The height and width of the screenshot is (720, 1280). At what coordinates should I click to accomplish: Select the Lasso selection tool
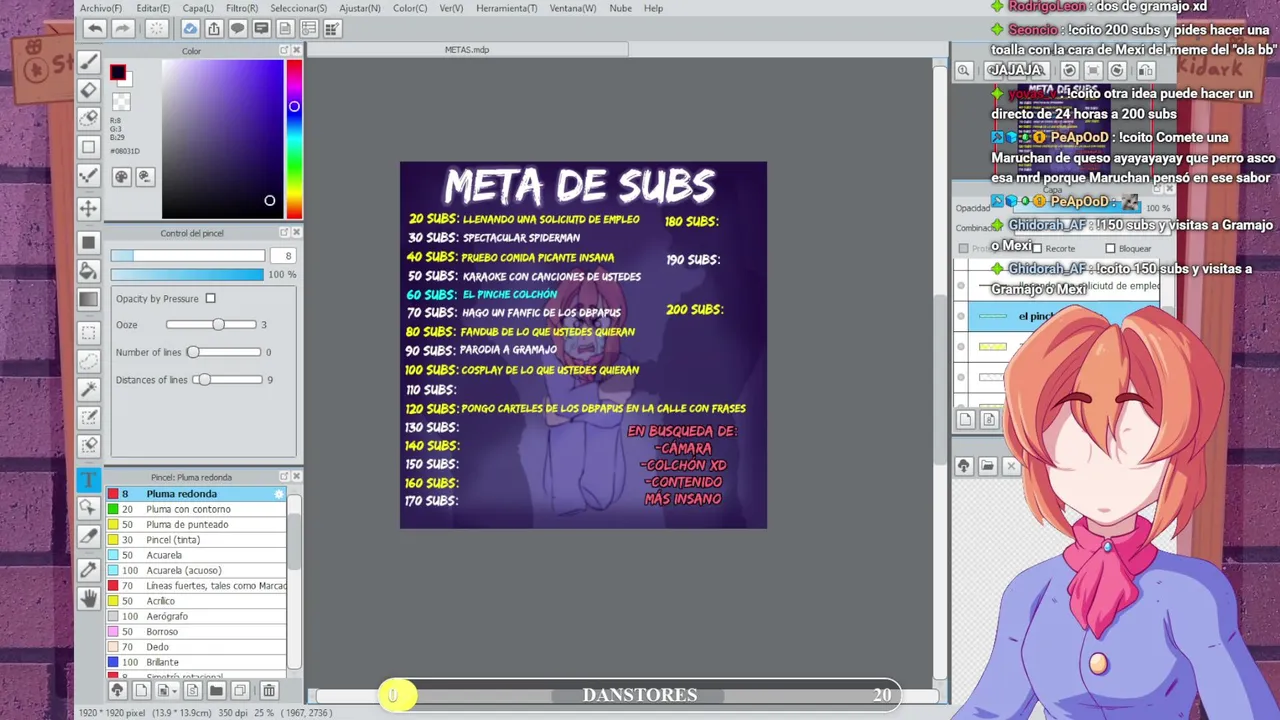coord(88,361)
